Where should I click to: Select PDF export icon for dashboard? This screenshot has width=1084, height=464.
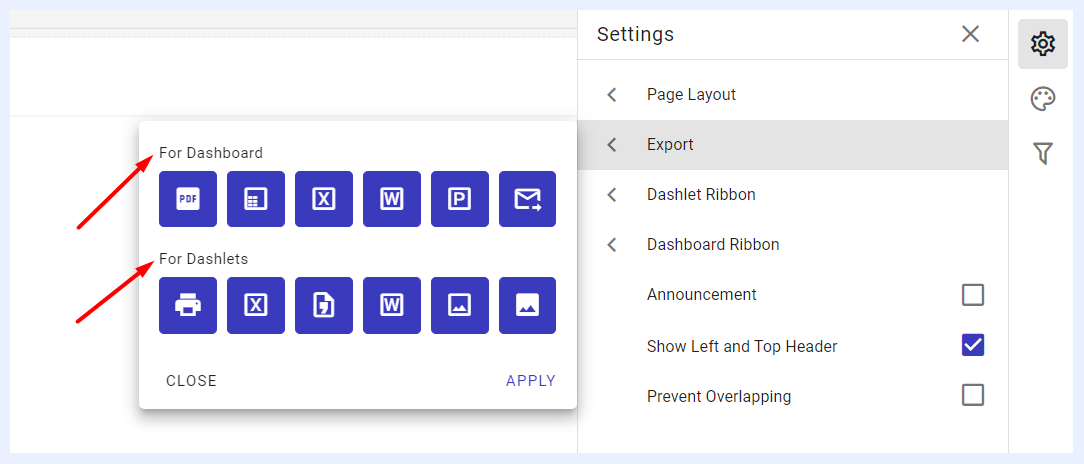tap(188, 199)
